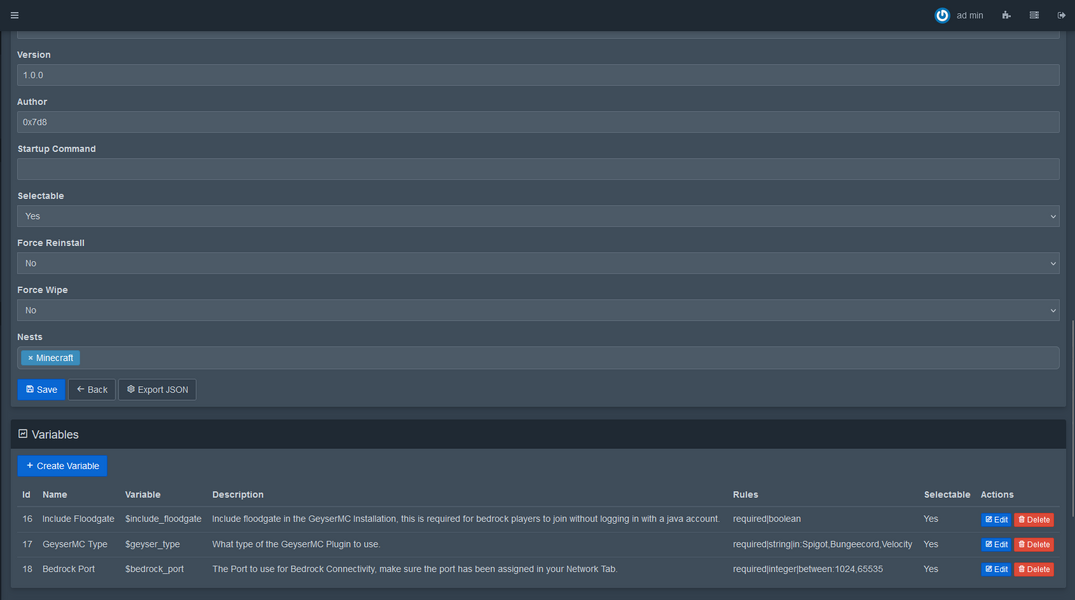Open the server list icon in header
Image resolution: width=1075 pixels, height=600 pixels.
[1034, 15]
